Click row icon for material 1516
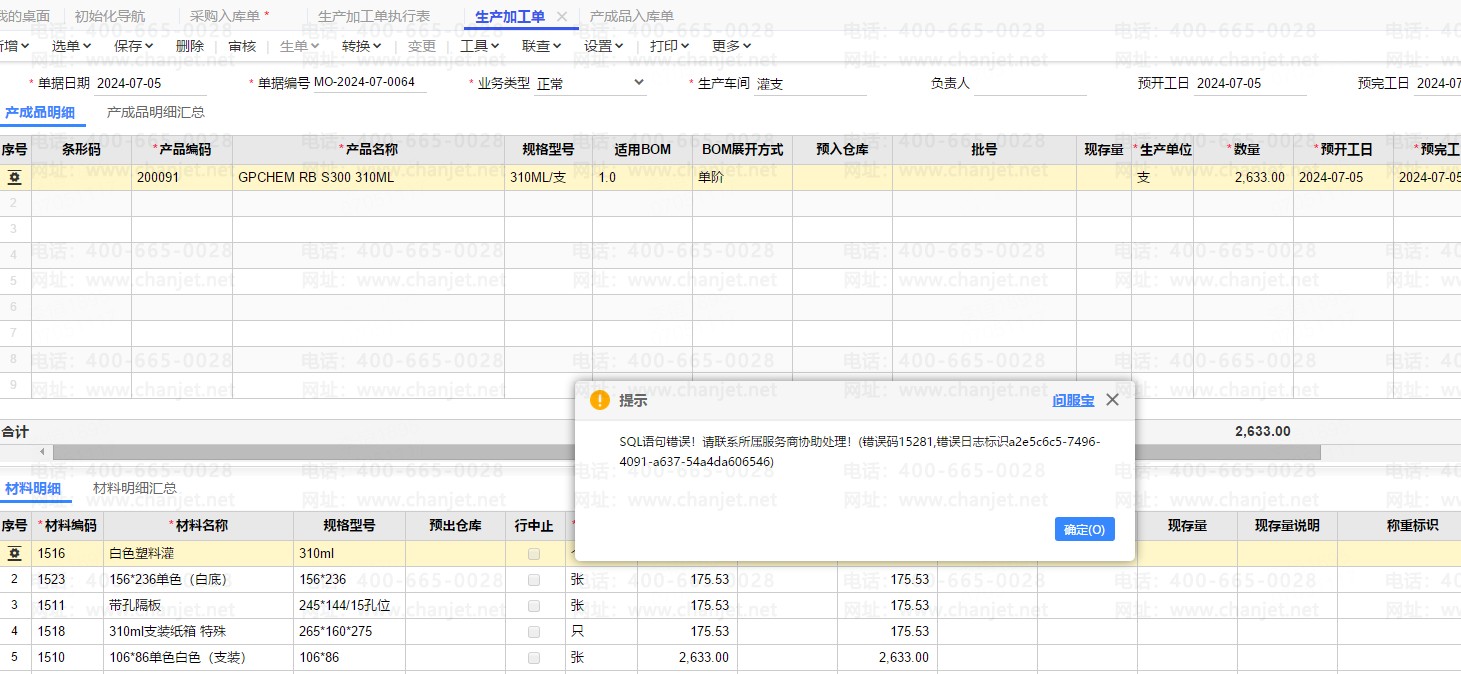 coord(15,553)
